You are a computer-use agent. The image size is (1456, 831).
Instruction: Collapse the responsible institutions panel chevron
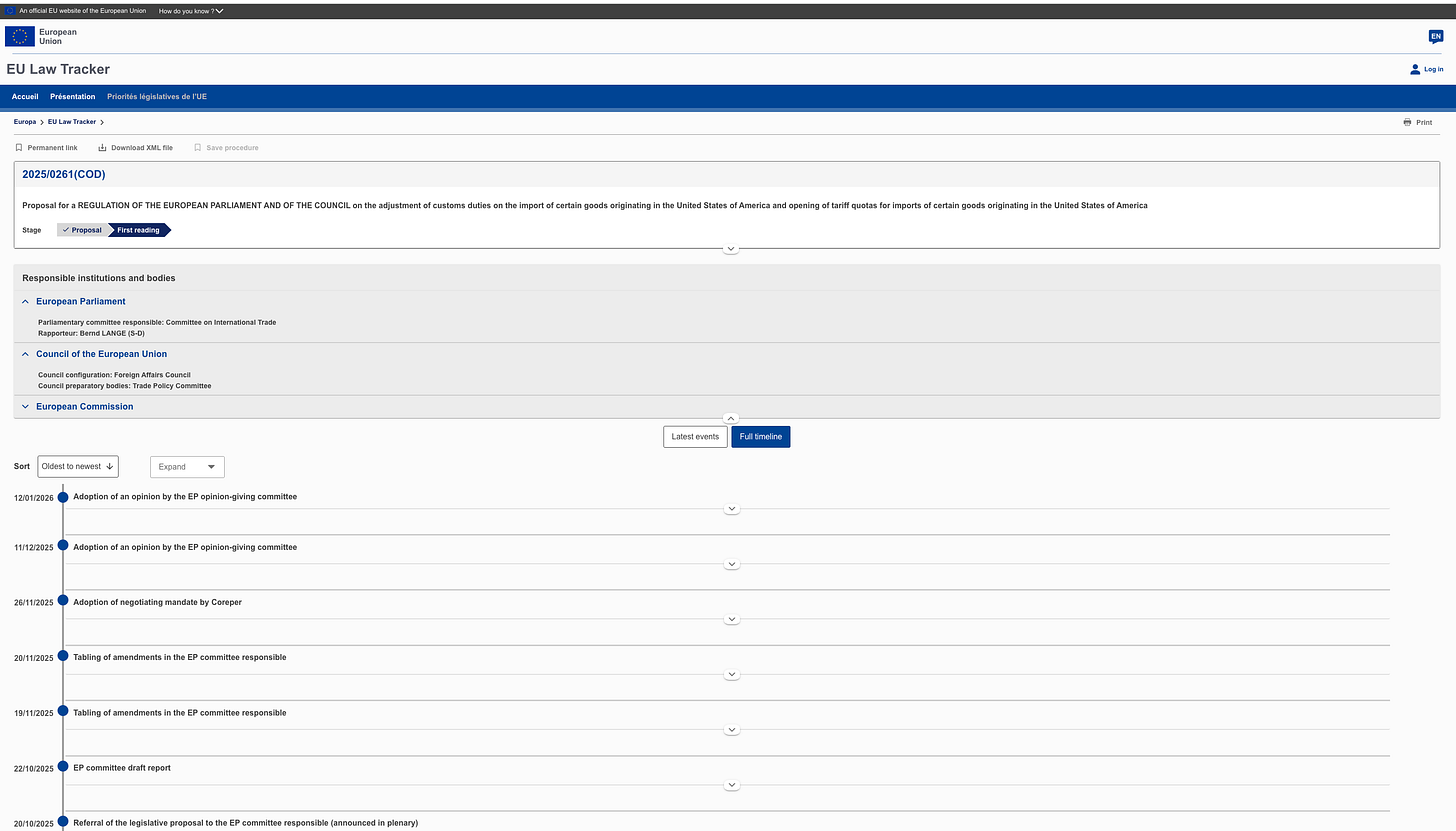pyautogui.click(x=731, y=418)
